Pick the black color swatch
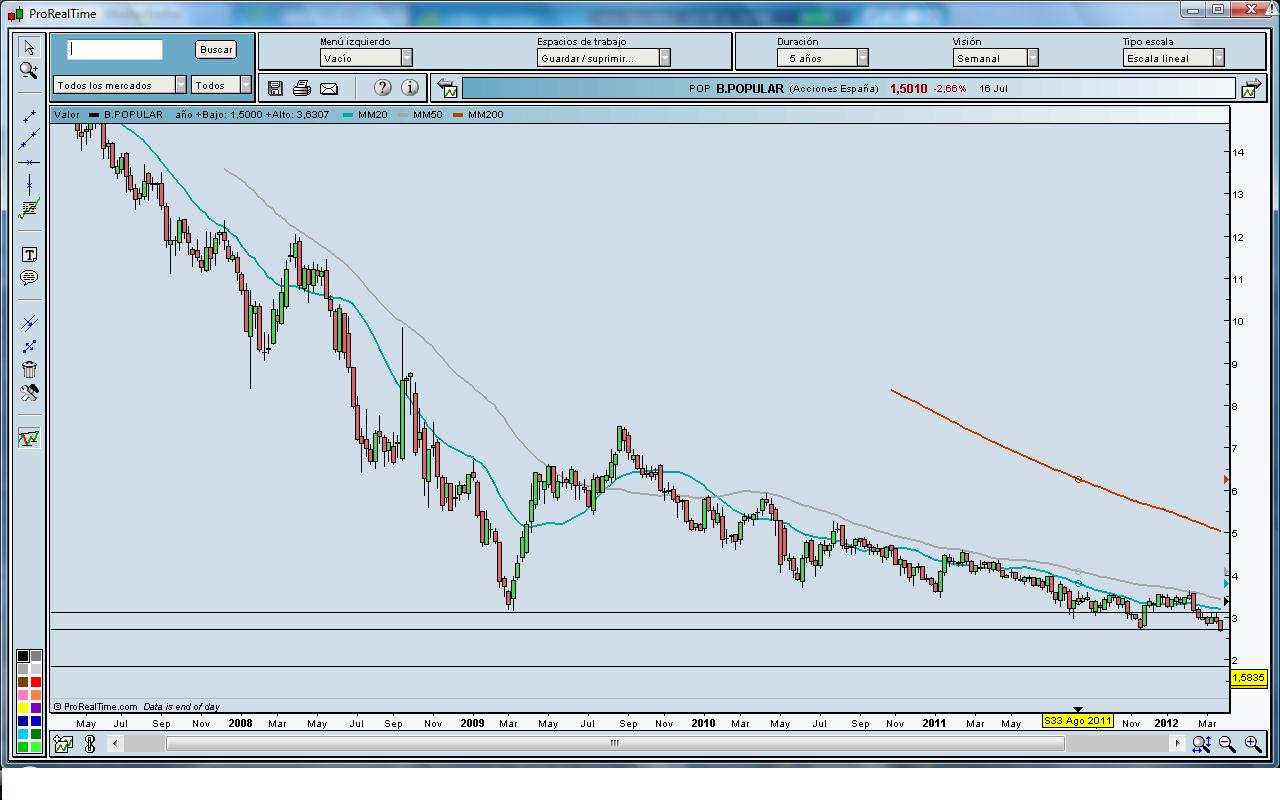This screenshot has height=800, width=1280. 23,656
